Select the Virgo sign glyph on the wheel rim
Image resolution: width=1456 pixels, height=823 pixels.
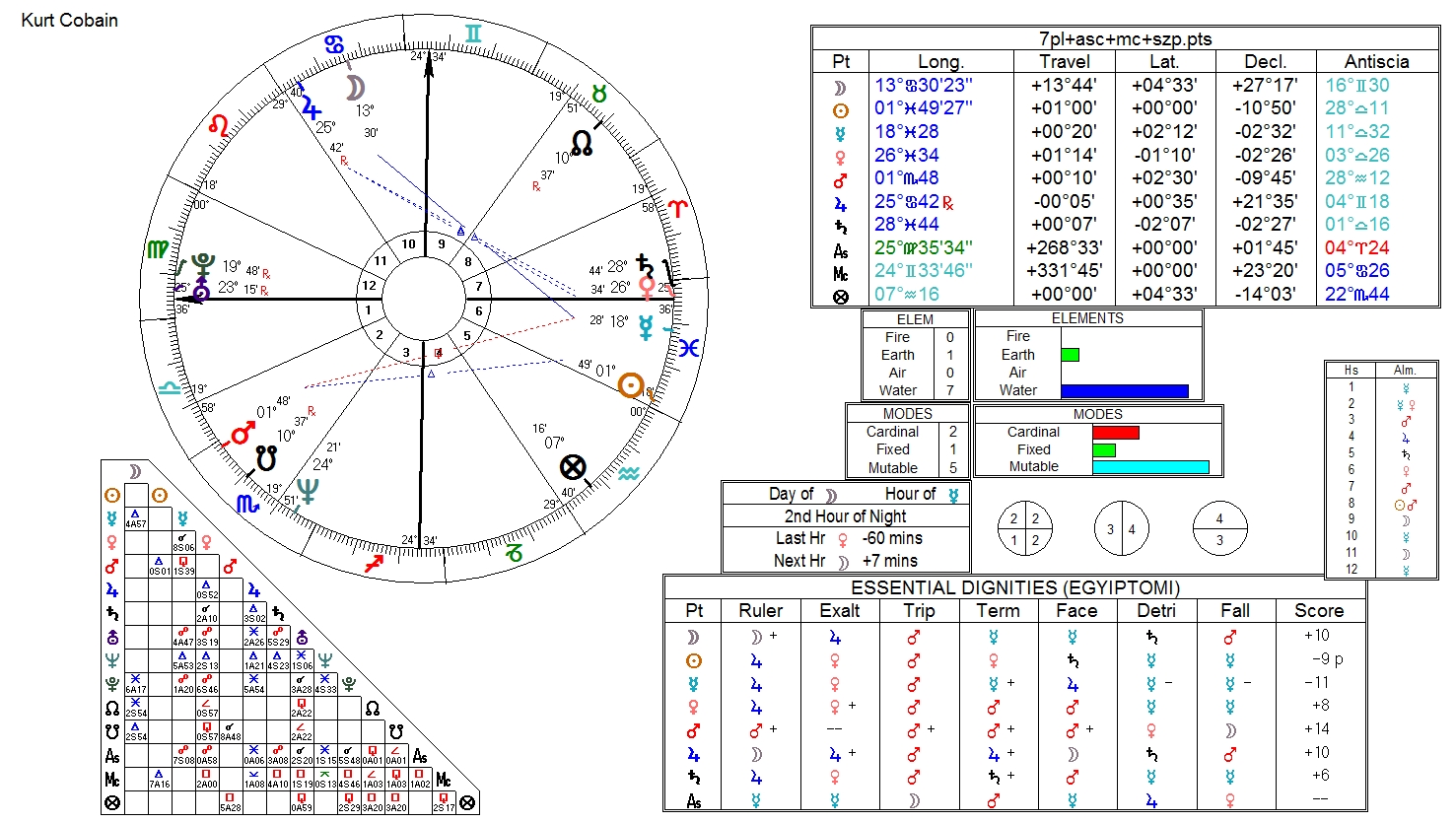158,249
